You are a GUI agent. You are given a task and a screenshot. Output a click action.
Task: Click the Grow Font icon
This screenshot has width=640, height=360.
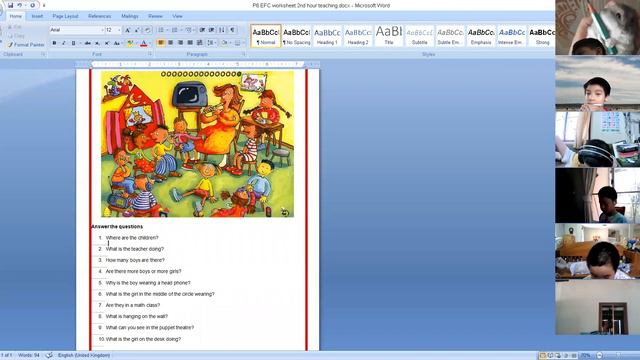pos(127,30)
